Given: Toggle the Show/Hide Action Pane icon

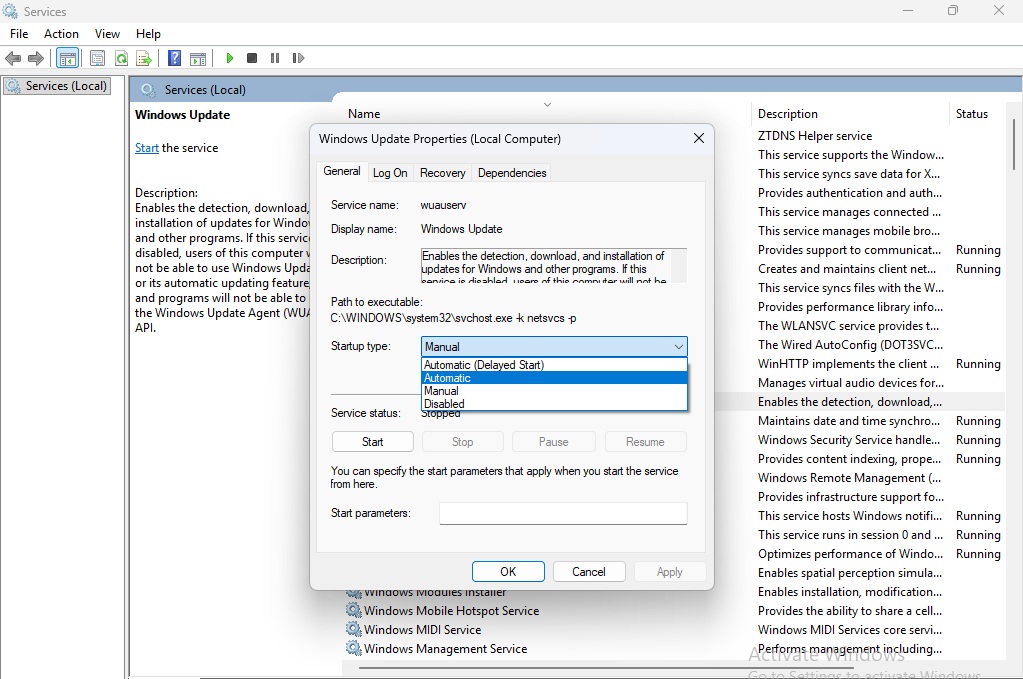Looking at the screenshot, I should pyautogui.click(x=198, y=59).
